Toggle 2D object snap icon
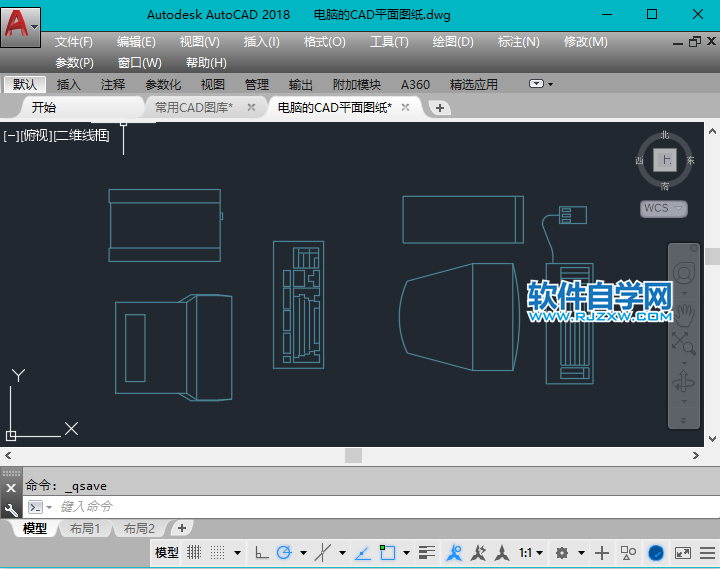The width and height of the screenshot is (720, 569). click(x=387, y=552)
